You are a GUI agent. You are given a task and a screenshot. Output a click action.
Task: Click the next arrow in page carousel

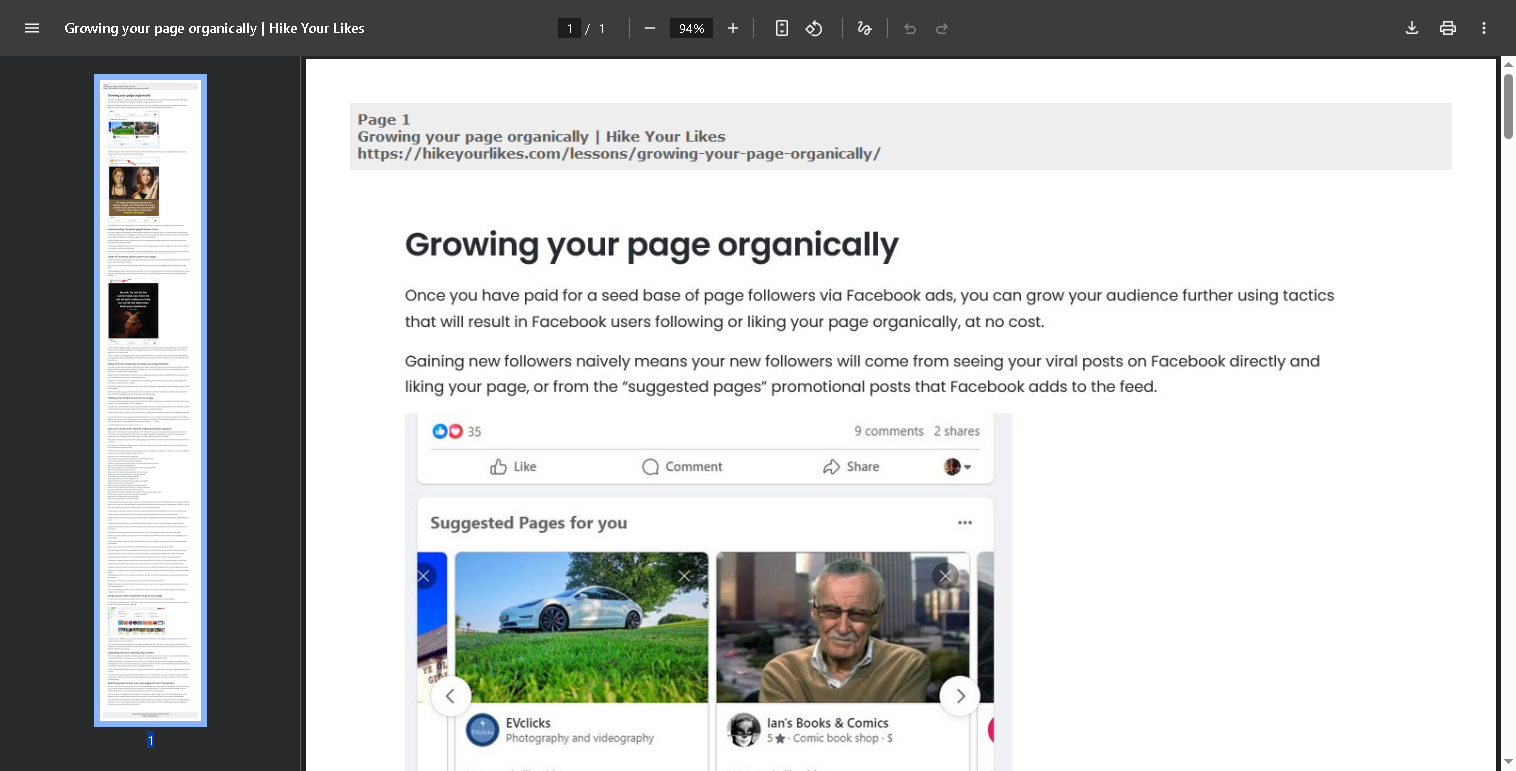[x=960, y=696]
